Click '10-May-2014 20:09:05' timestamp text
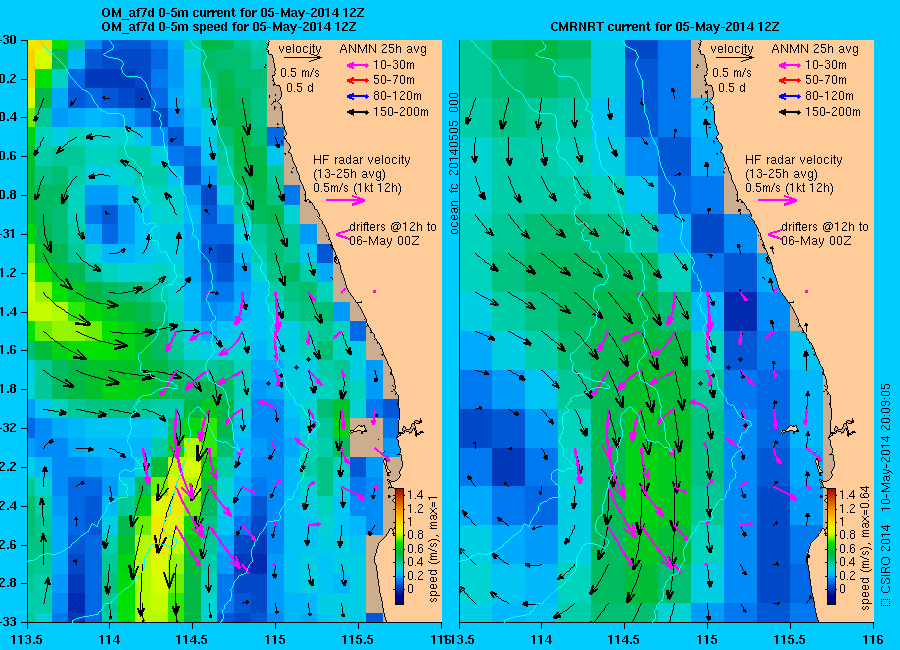The height and width of the screenshot is (650, 900). click(x=886, y=448)
